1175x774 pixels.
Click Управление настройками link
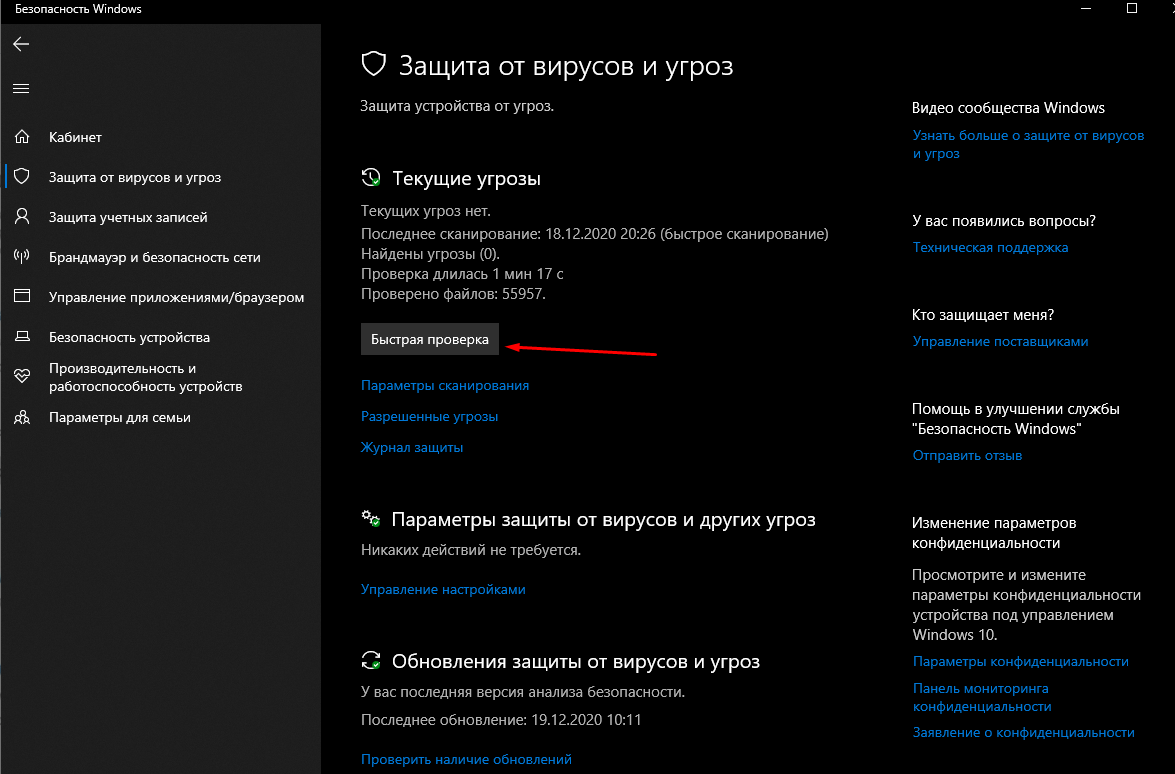[x=442, y=590]
